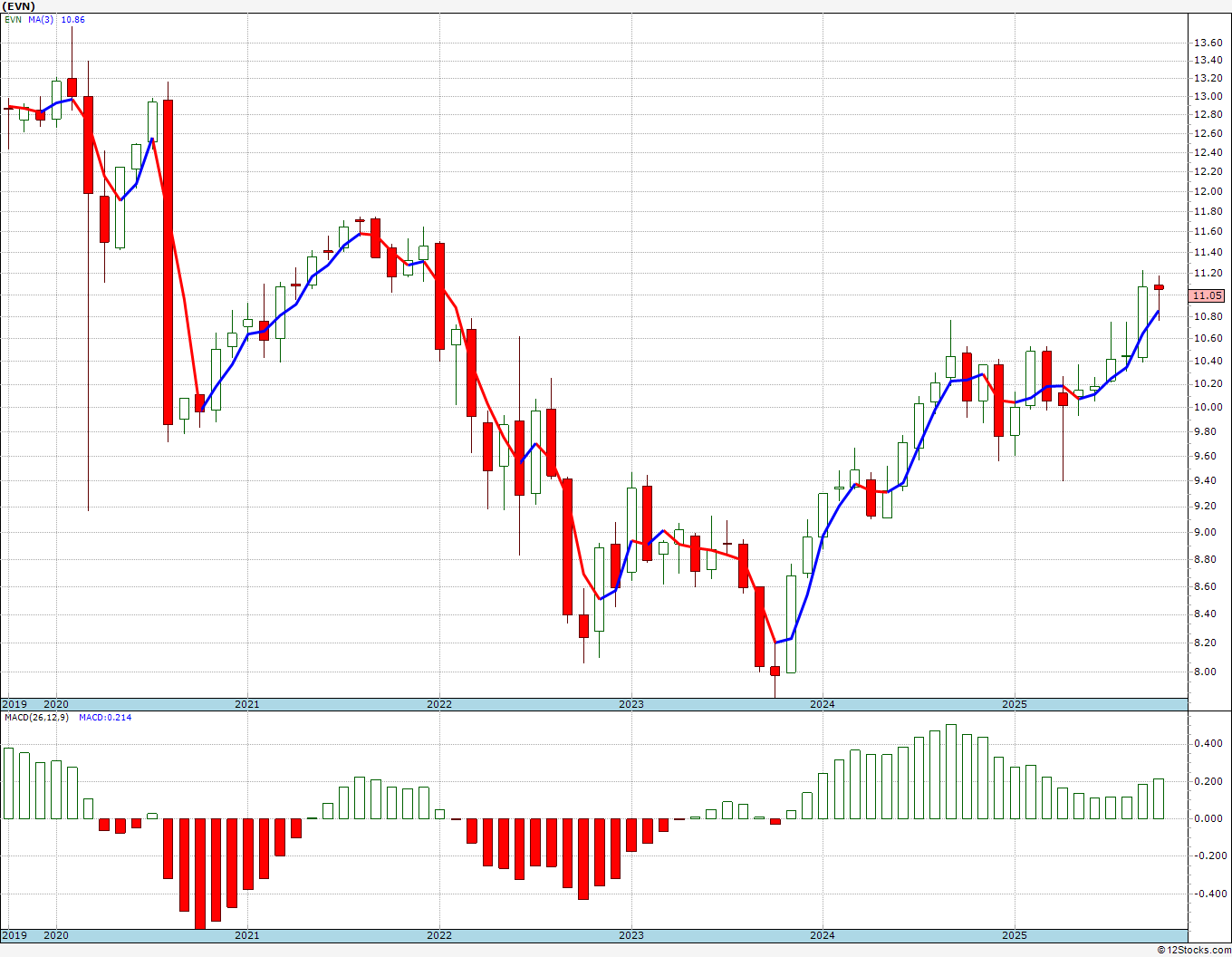The image size is (1232, 957).
Task: Select 2023 on the bottom MACD time axis
Action: (x=631, y=935)
